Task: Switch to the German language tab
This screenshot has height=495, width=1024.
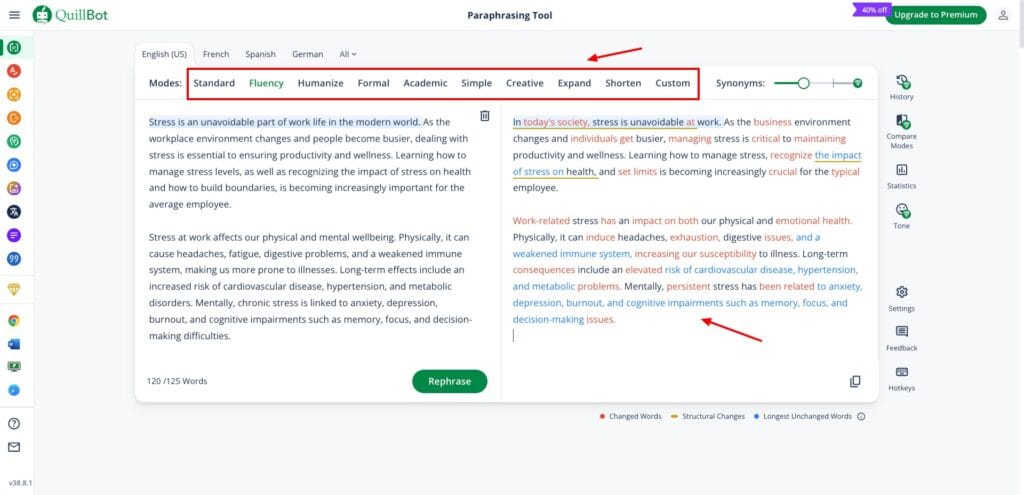Action: pyautogui.click(x=308, y=54)
